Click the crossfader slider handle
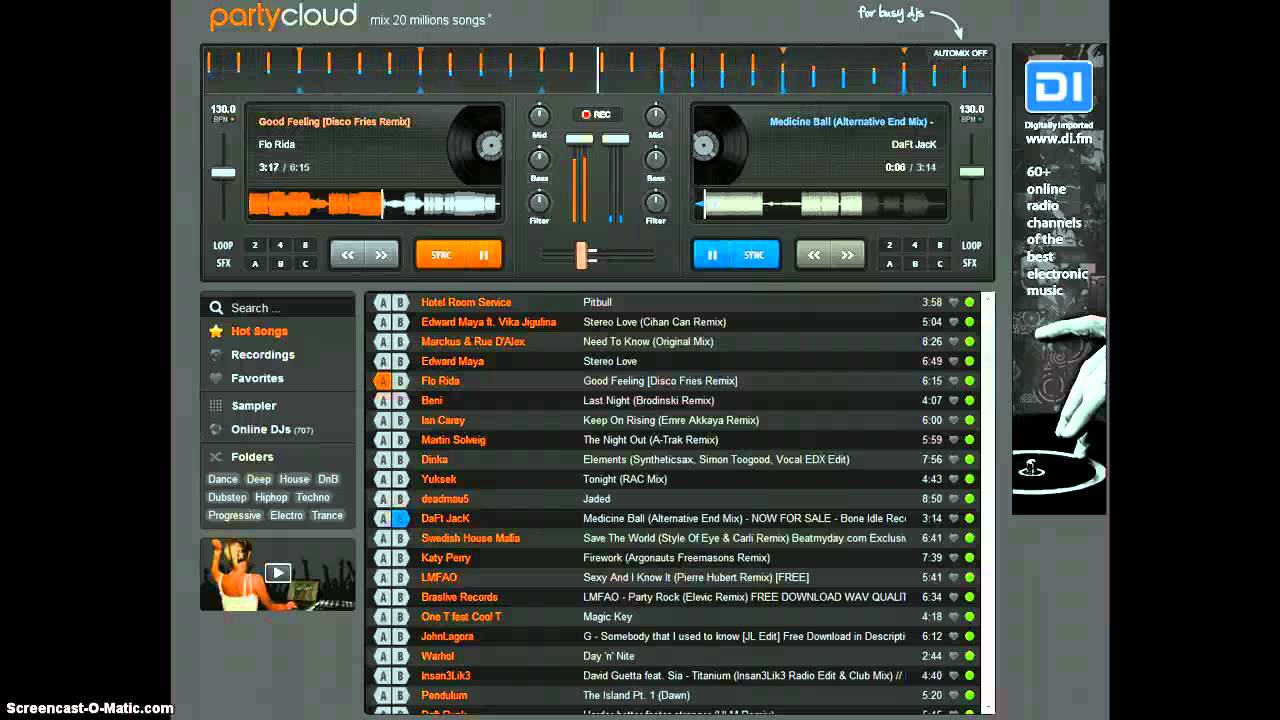Screen dimensions: 1280x720 tap(581, 255)
